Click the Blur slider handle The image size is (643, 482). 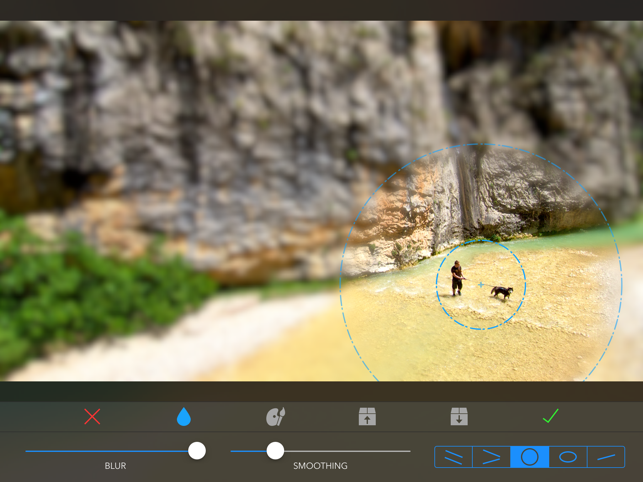197,451
